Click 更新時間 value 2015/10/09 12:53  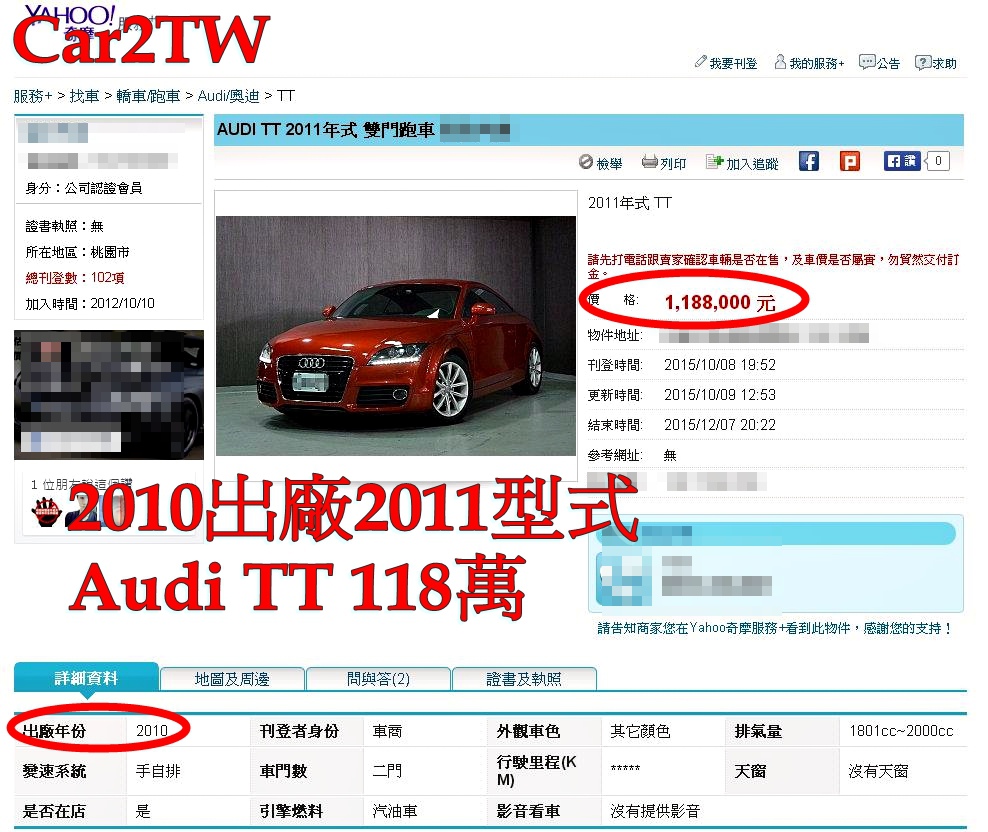tap(720, 395)
